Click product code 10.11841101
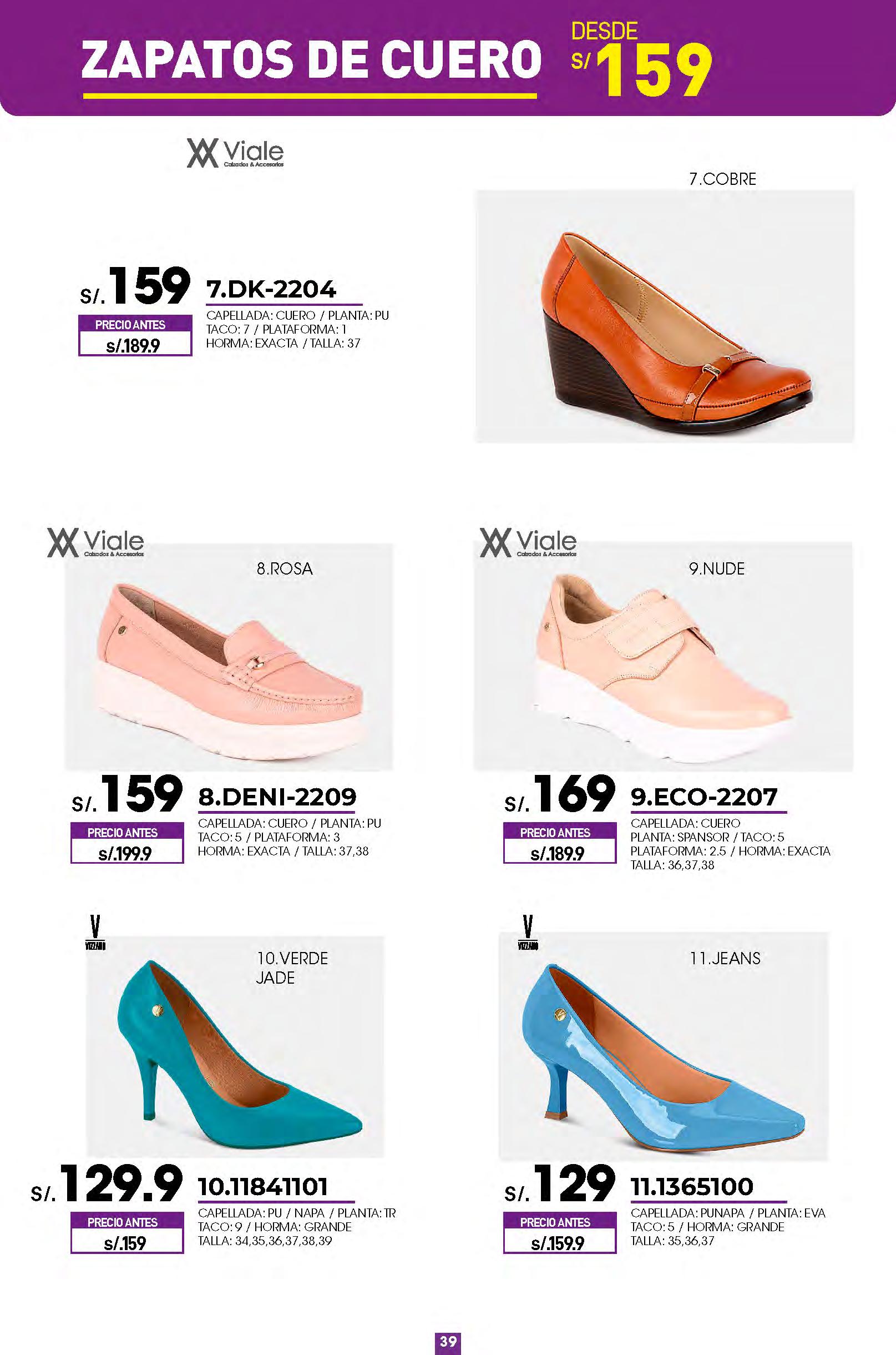The height and width of the screenshot is (1355, 896). (x=263, y=1187)
